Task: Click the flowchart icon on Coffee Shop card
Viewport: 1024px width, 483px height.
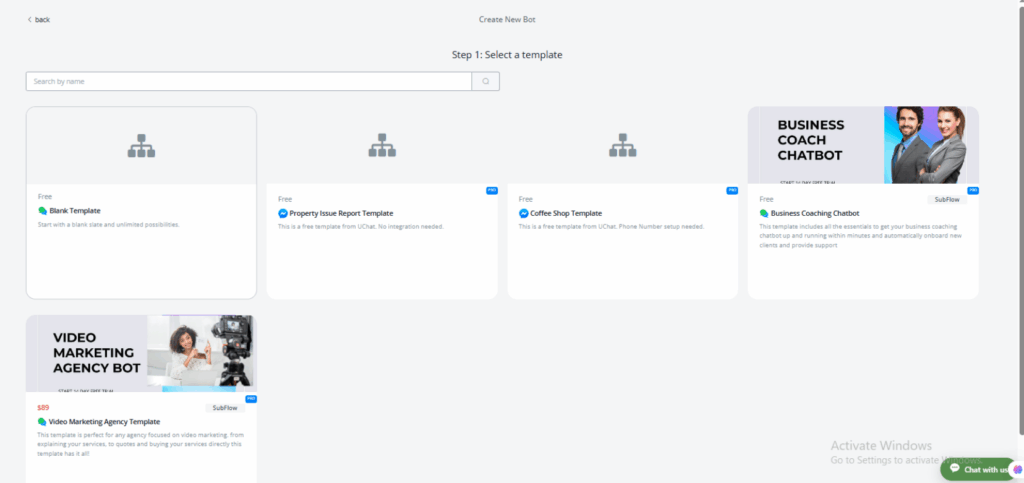Action: click(x=622, y=146)
